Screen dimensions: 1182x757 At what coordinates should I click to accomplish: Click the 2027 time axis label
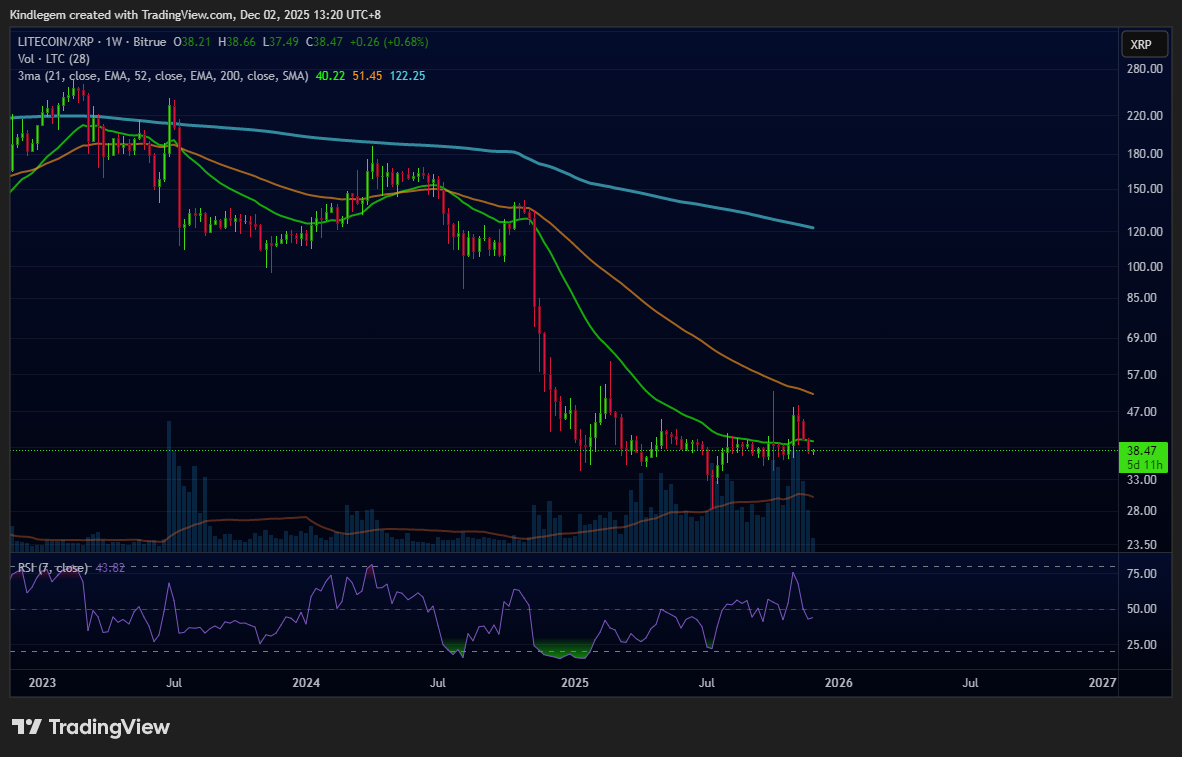1103,683
